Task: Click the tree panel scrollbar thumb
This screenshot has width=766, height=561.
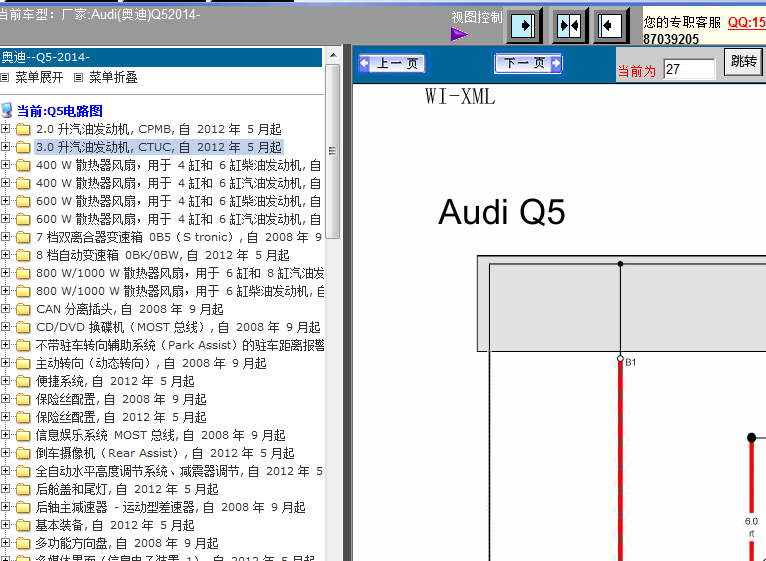Action: pos(333,151)
